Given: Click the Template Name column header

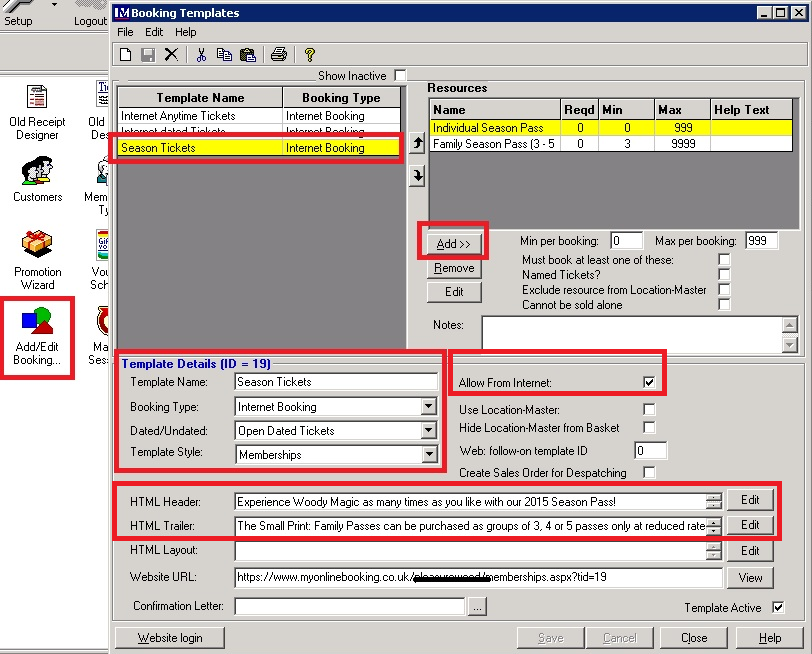Looking at the screenshot, I should pos(200,98).
